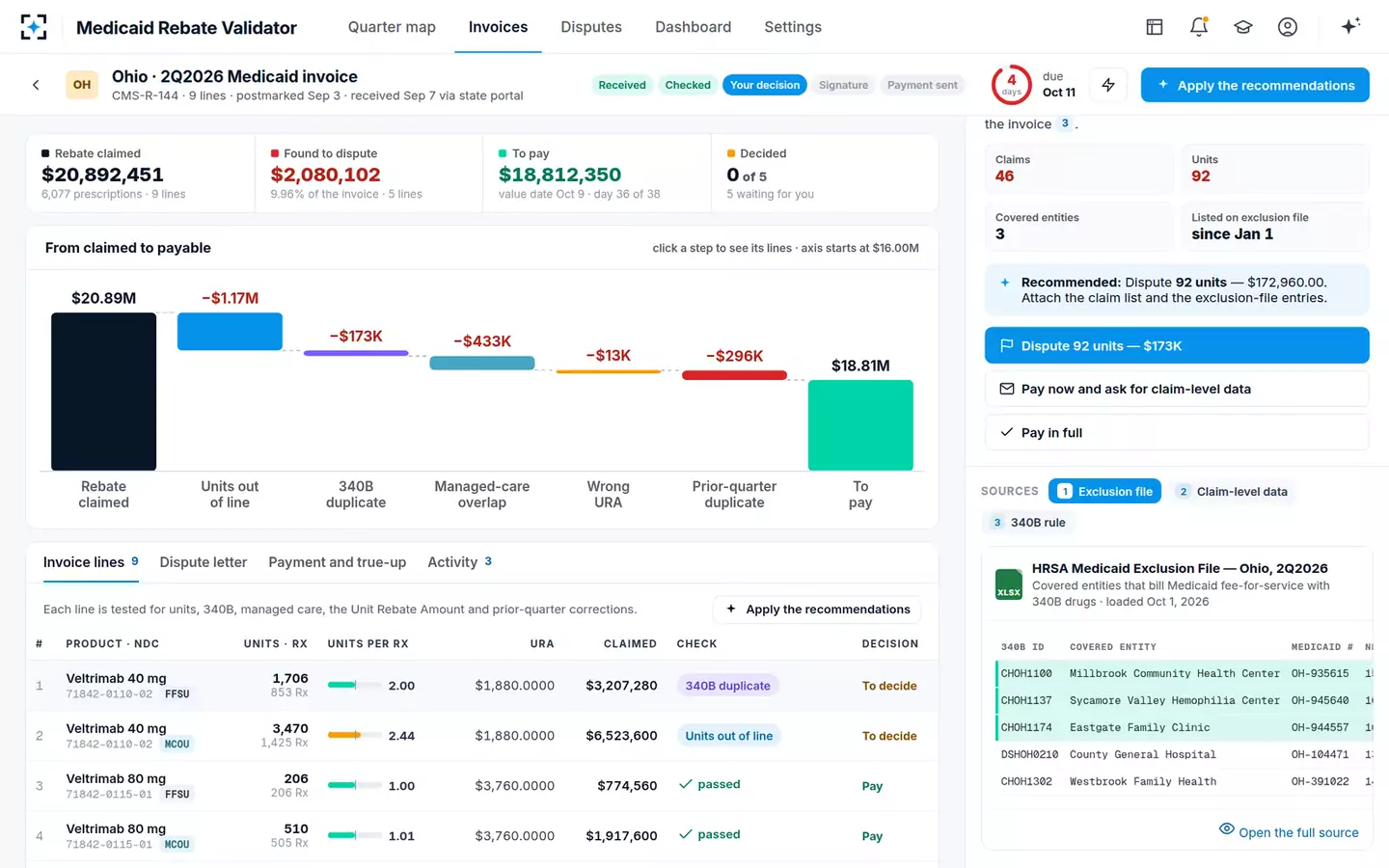Open the layout panel icon in header
The image size is (1389, 868).
[1155, 27]
